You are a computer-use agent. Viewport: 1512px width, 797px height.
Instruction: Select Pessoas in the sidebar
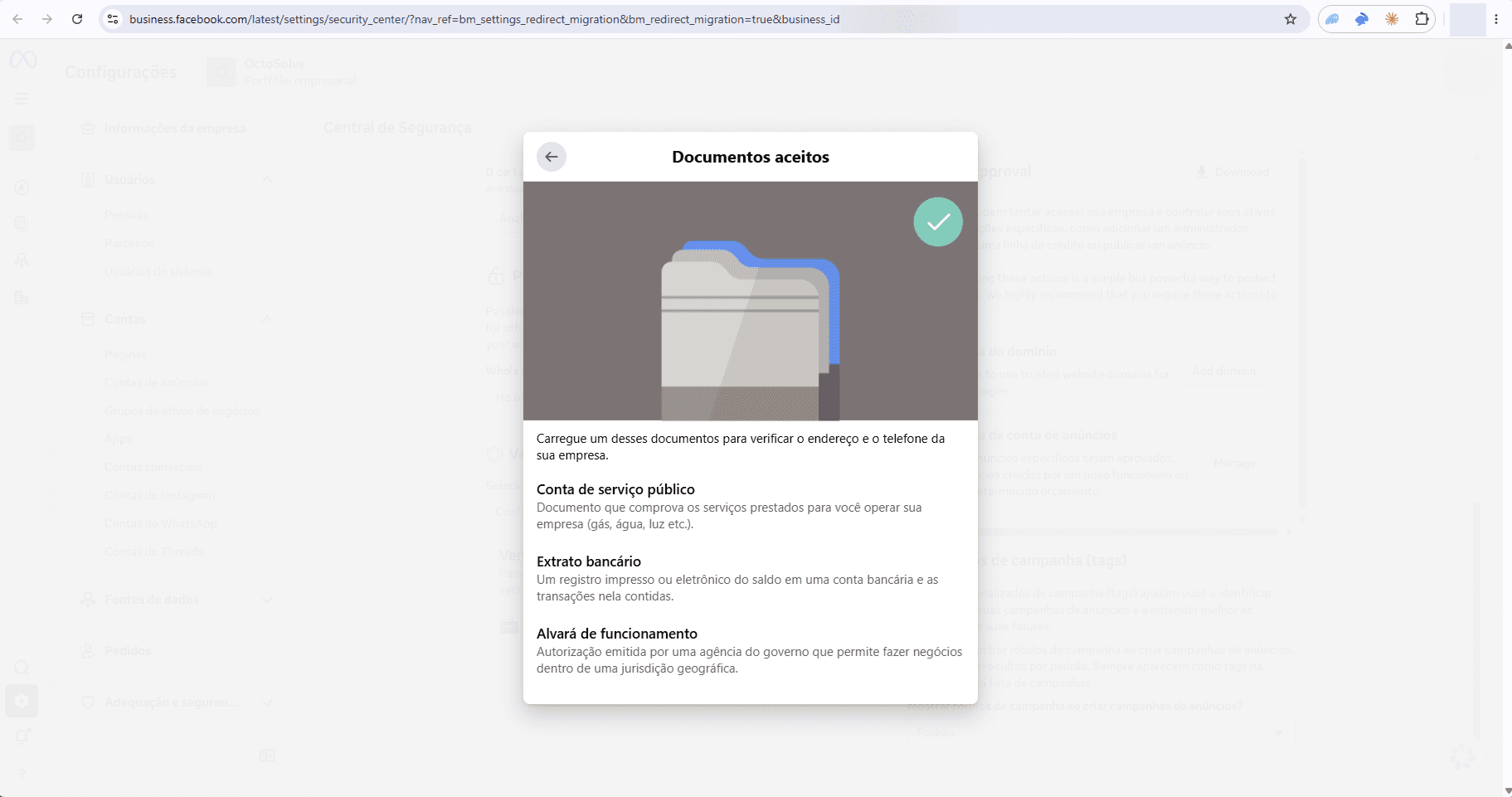pos(127,215)
